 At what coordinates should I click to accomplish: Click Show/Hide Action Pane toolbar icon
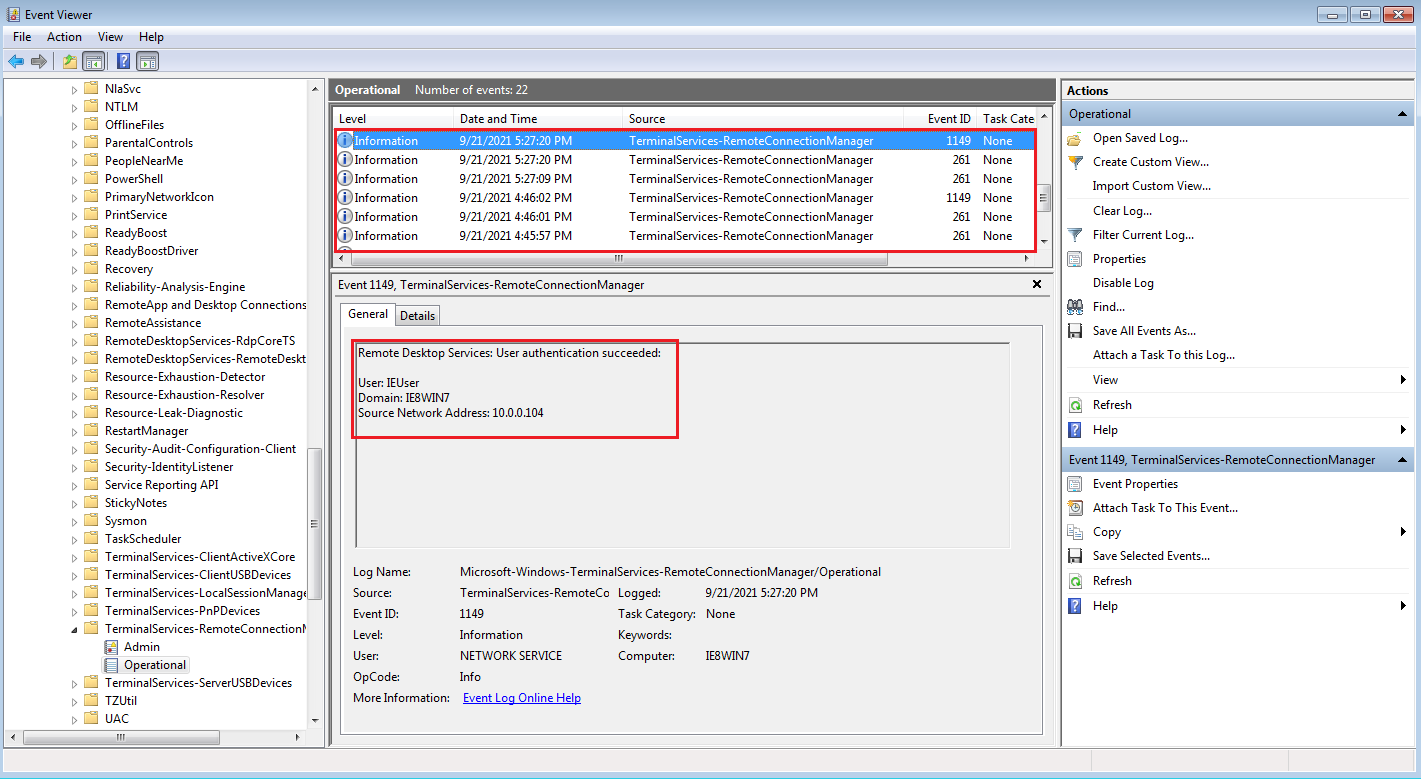click(148, 62)
